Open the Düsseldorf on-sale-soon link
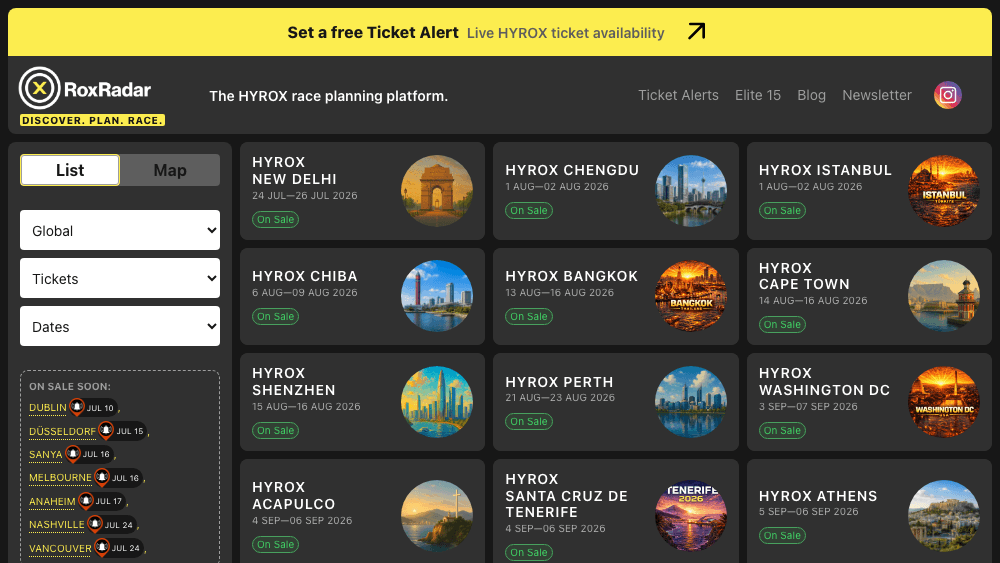The height and width of the screenshot is (563, 1000). pos(62,432)
